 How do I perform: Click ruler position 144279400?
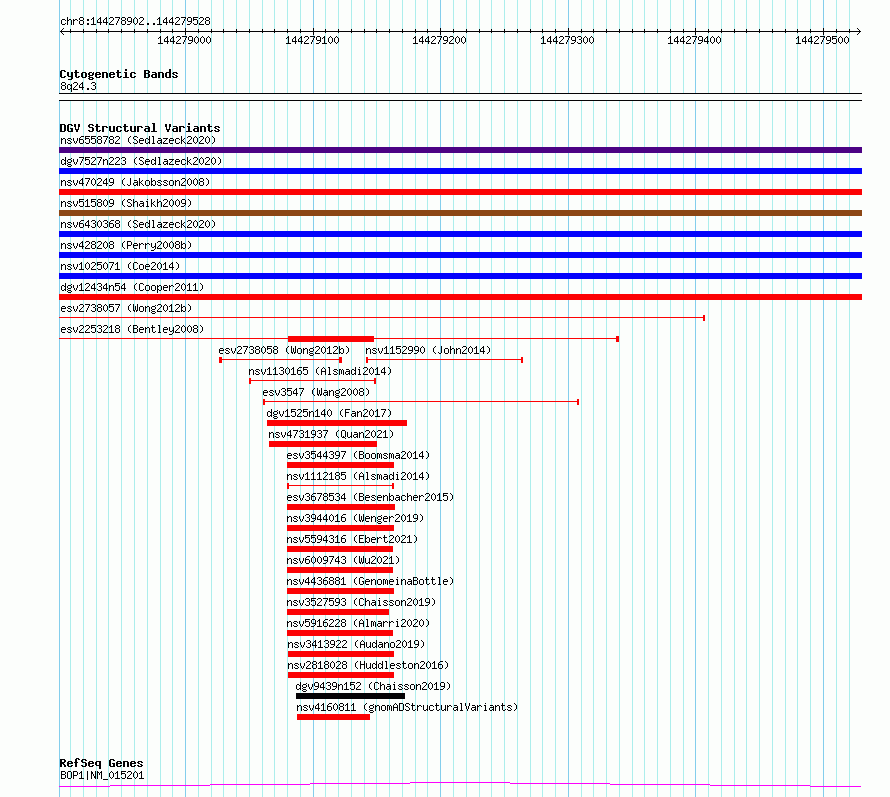(694, 40)
